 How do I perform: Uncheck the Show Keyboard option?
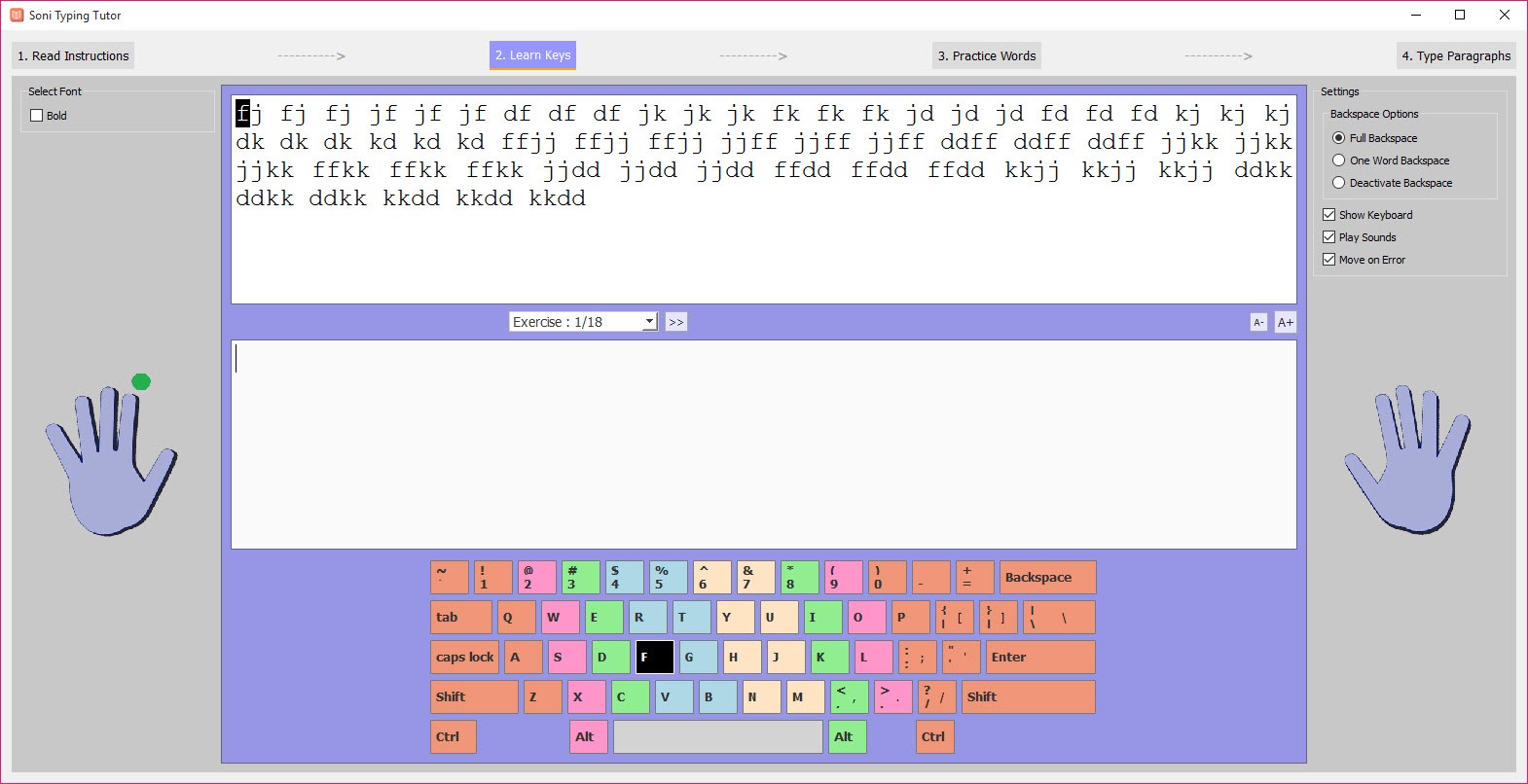[1328, 215]
